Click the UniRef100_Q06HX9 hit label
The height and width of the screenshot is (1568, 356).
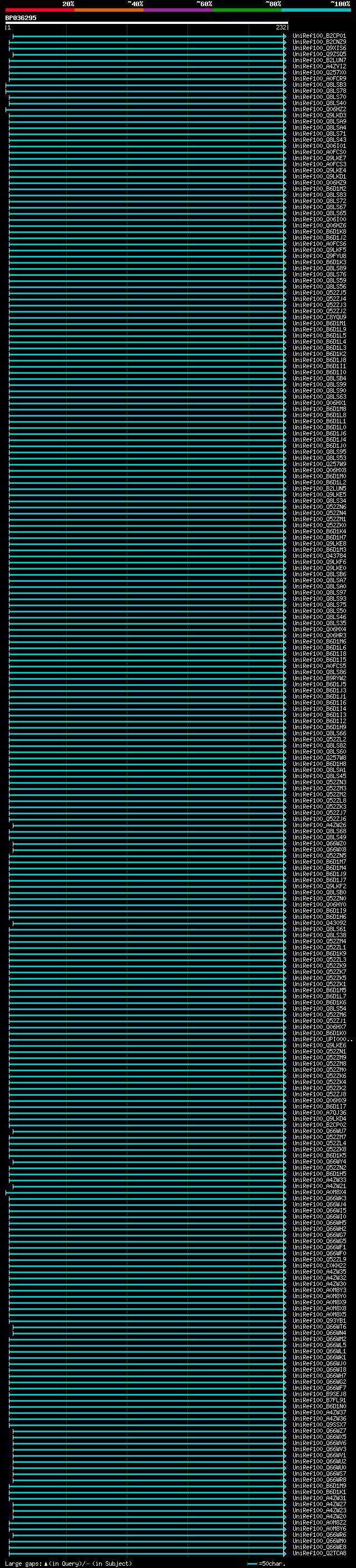tap(319, 1101)
